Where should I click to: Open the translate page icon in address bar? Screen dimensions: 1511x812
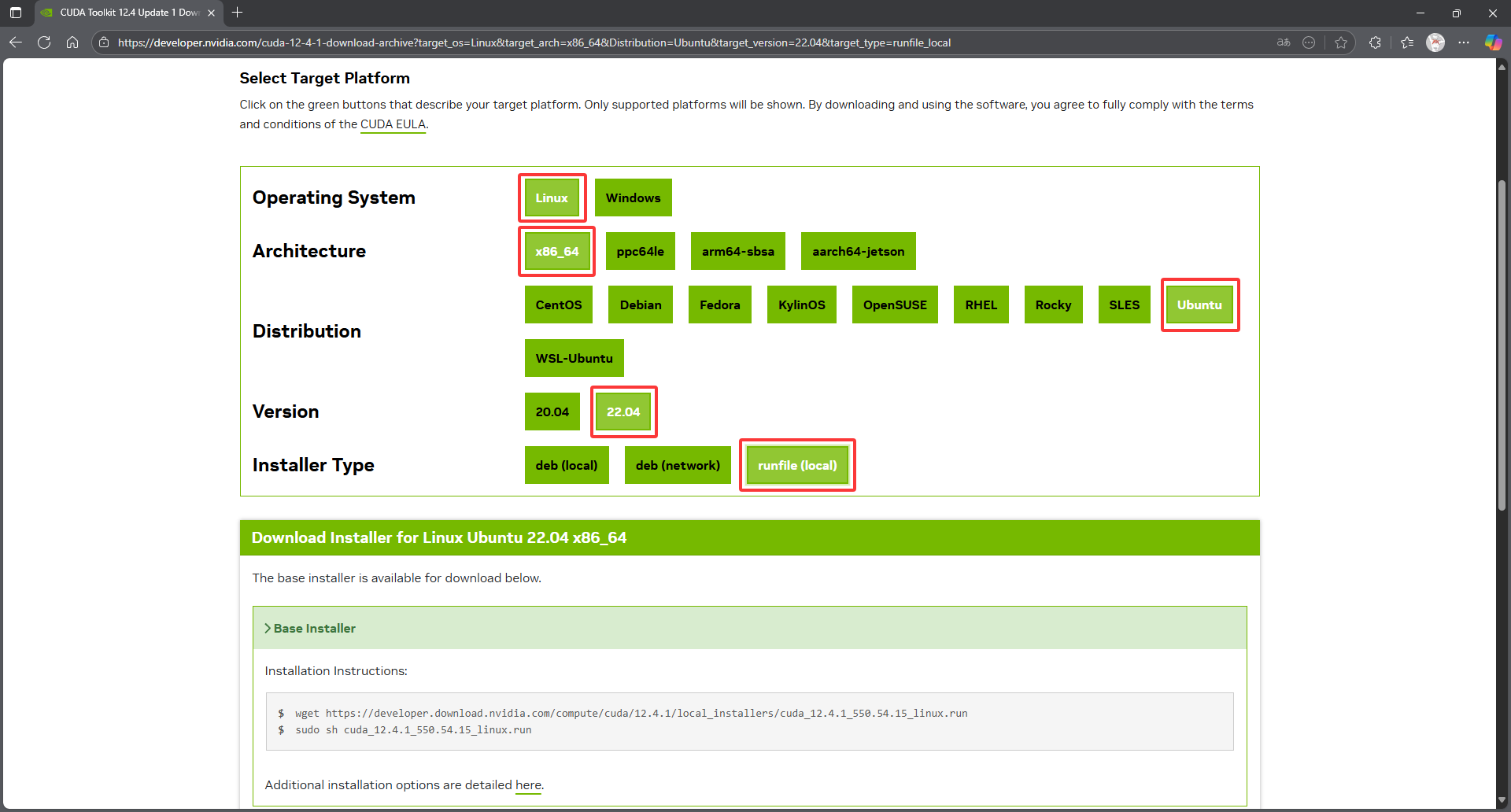coord(1284,42)
